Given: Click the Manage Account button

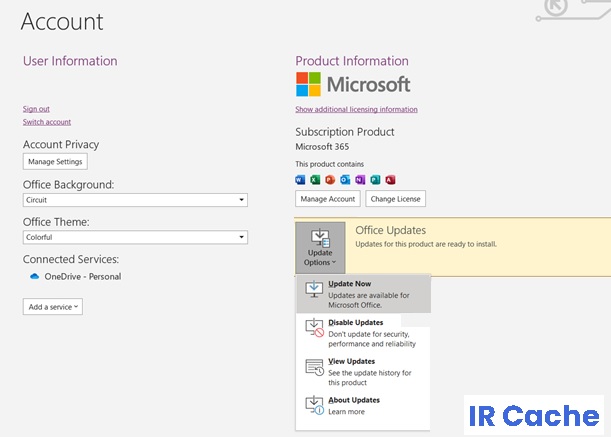Looking at the screenshot, I should pos(328,199).
